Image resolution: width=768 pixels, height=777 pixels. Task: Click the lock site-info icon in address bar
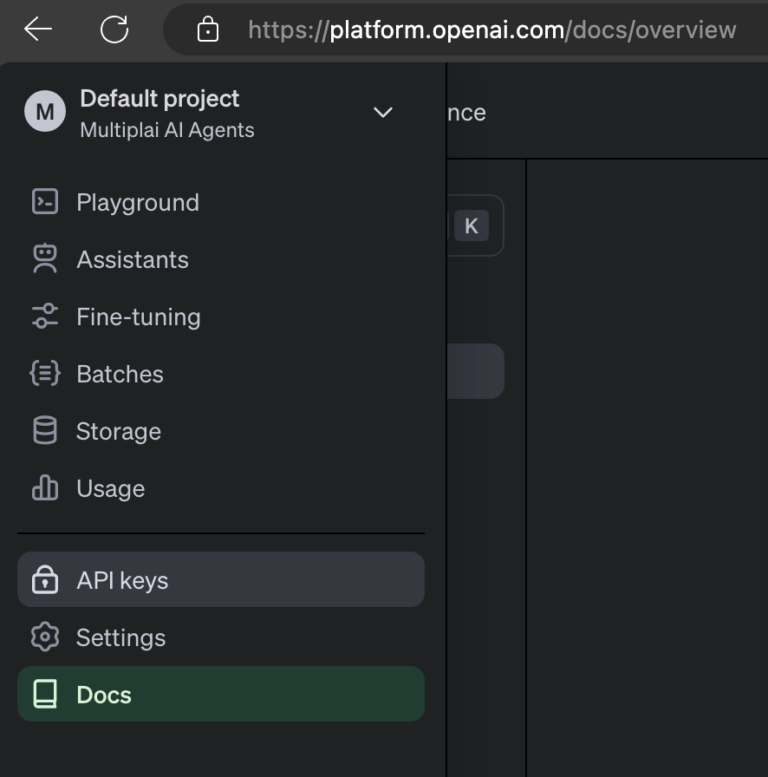(208, 29)
